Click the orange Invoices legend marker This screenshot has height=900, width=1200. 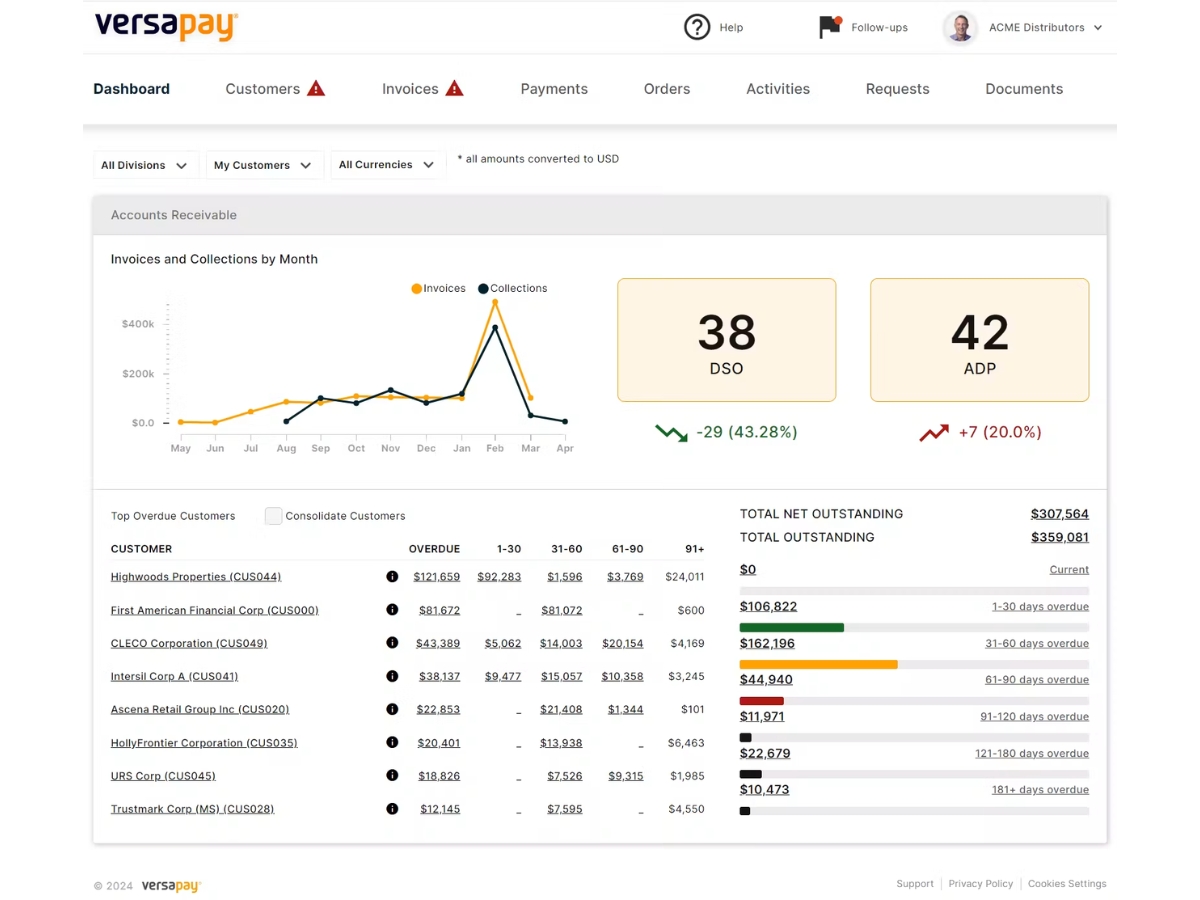[416, 288]
